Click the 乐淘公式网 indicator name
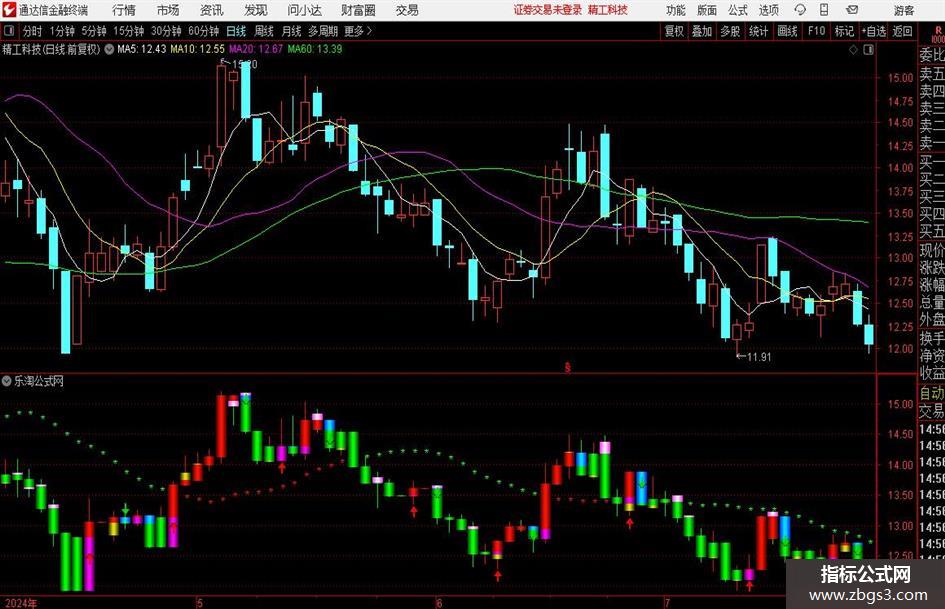The width and height of the screenshot is (945, 609). click(39, 381)
